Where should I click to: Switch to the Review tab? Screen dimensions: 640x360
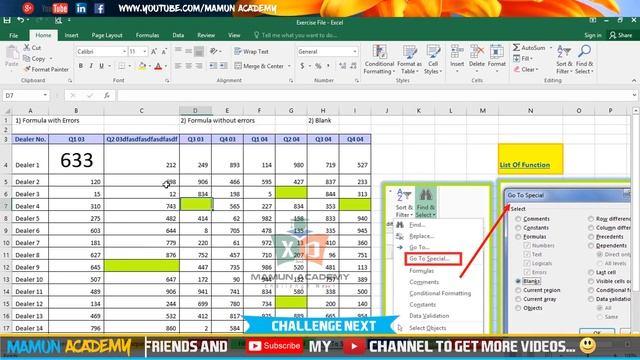coord(206,35)
